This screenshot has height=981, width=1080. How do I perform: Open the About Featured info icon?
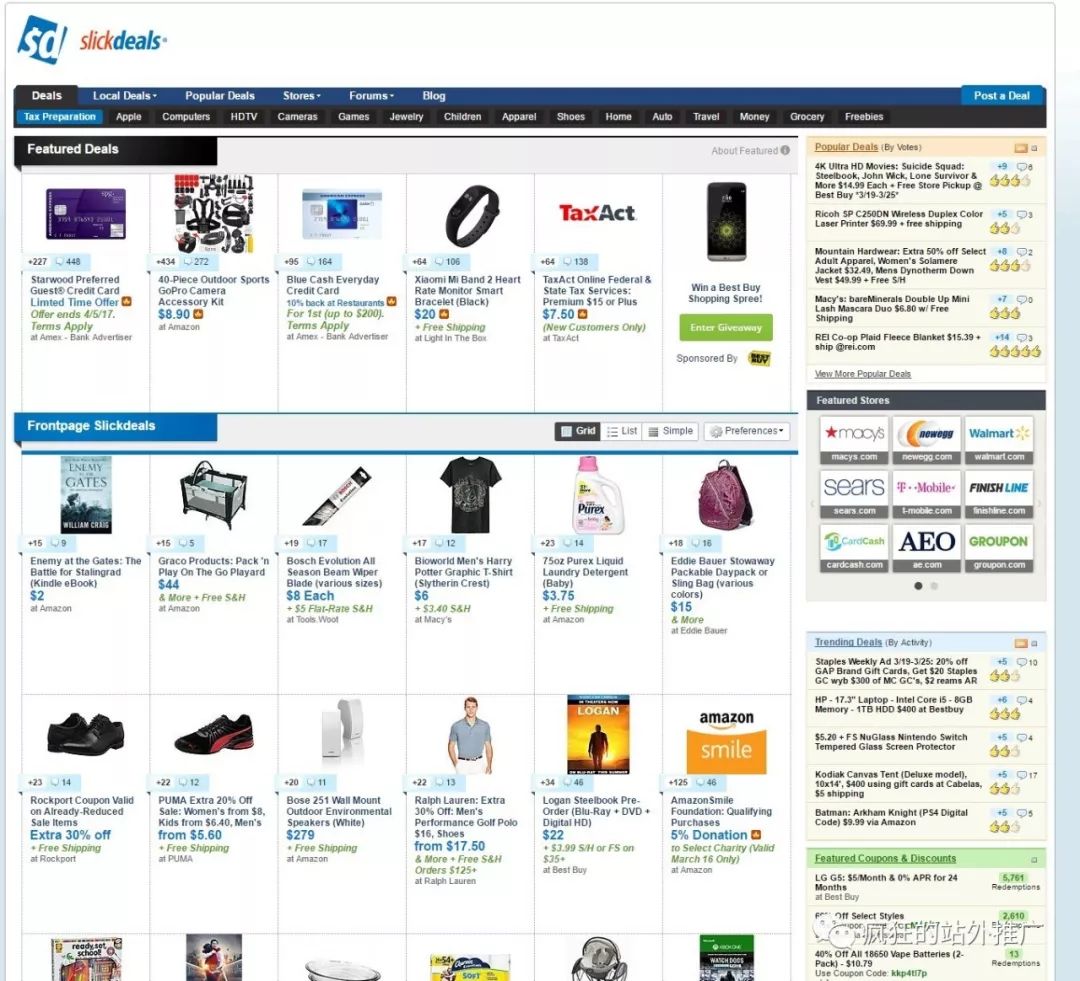785,150
